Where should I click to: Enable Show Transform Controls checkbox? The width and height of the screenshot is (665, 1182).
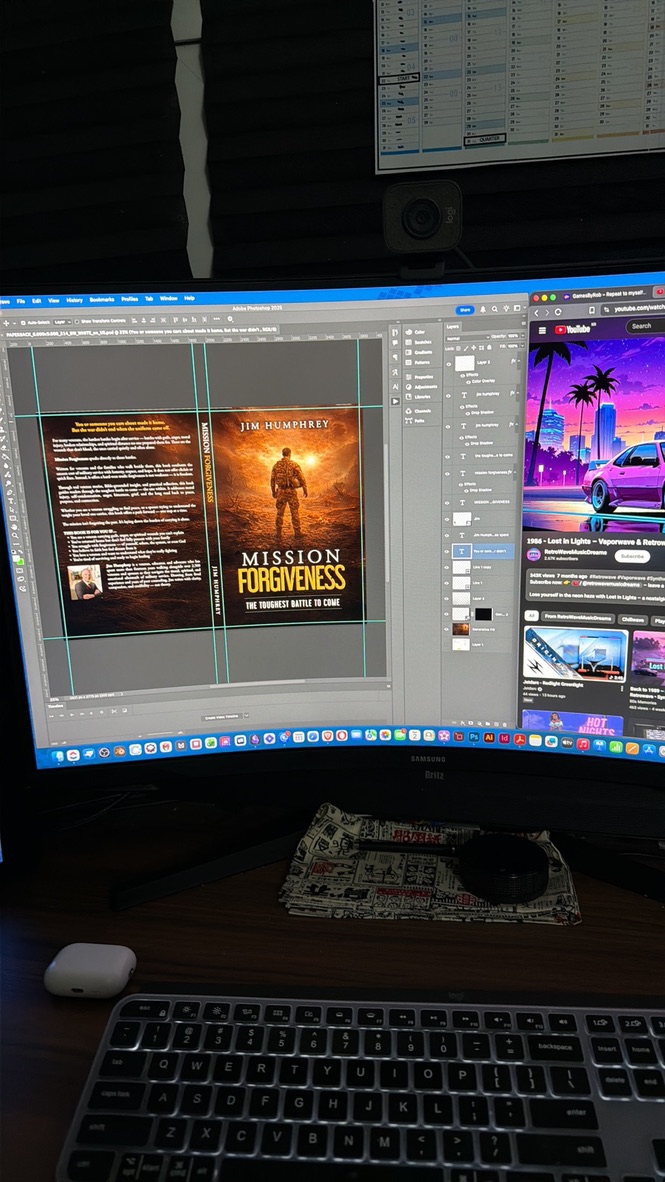(78, 321)
